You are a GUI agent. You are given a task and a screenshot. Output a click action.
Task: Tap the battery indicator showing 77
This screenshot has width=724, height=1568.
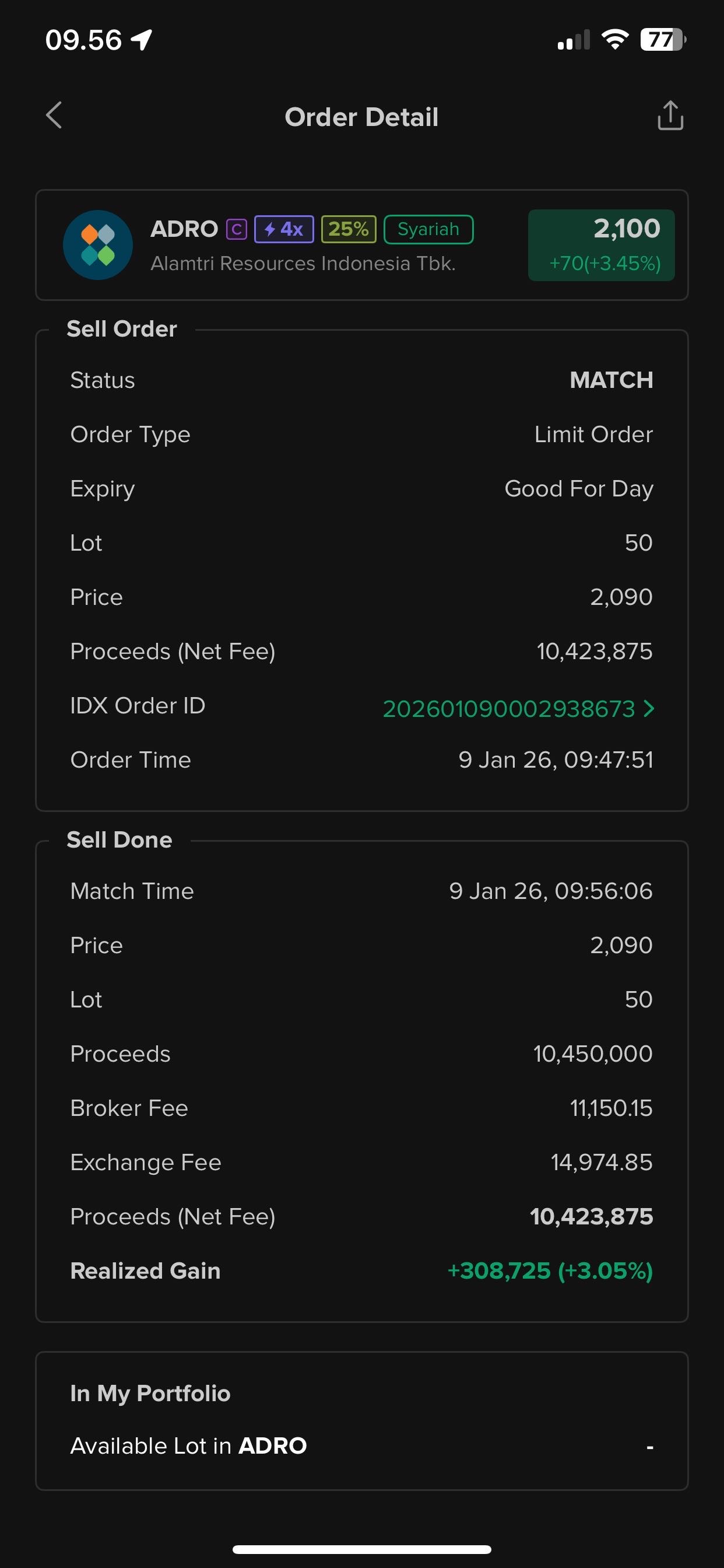[x=662, y=40]
